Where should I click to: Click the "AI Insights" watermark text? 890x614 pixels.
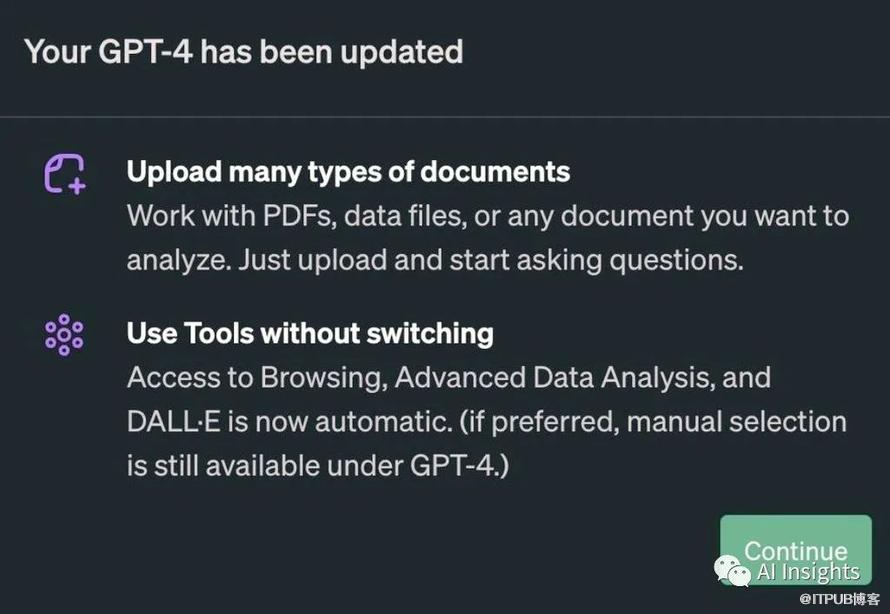(808, 572)
